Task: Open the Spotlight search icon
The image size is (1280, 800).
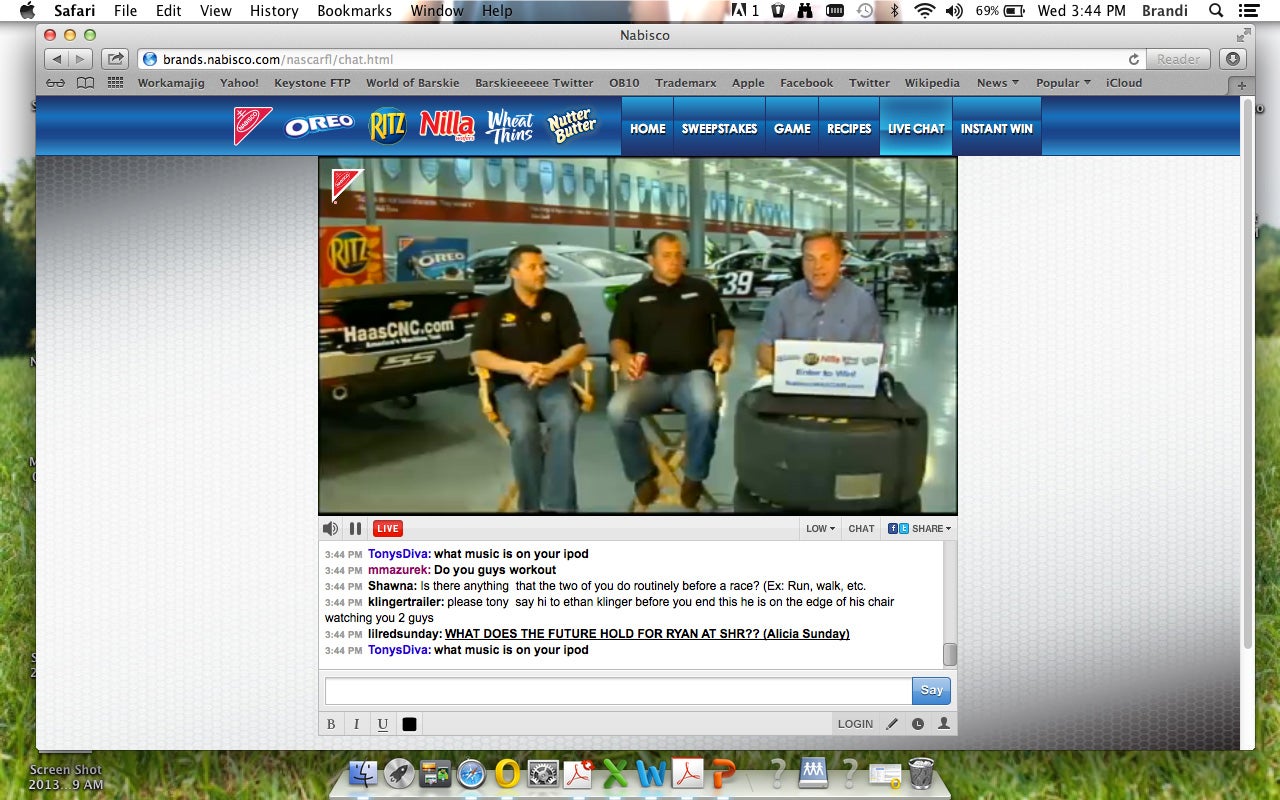Action: coord(1216,11)
